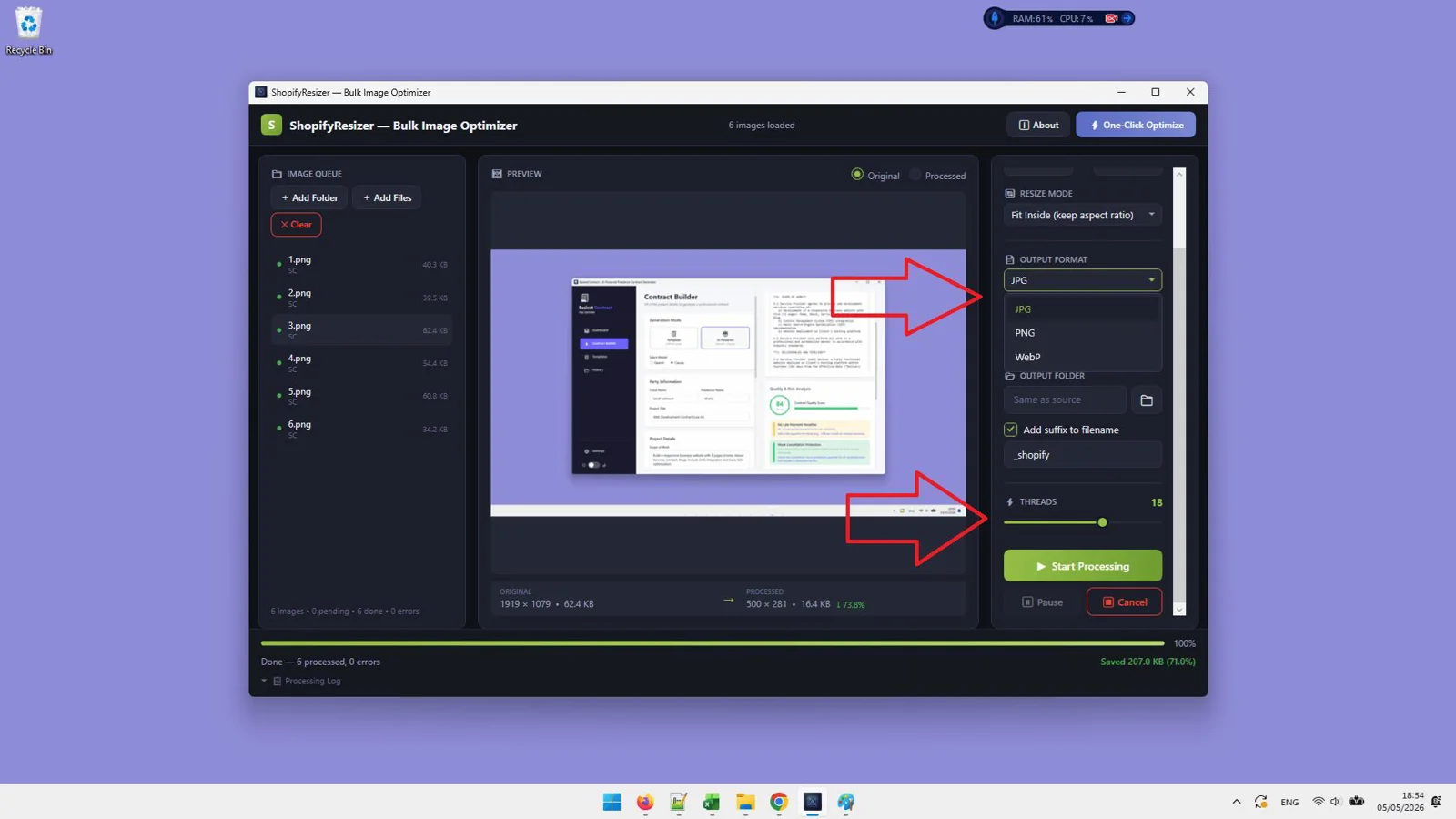Show hidden system tray icons
Image resolution: width=1456 pixels, height=819 pixels.
point(1236,802)
